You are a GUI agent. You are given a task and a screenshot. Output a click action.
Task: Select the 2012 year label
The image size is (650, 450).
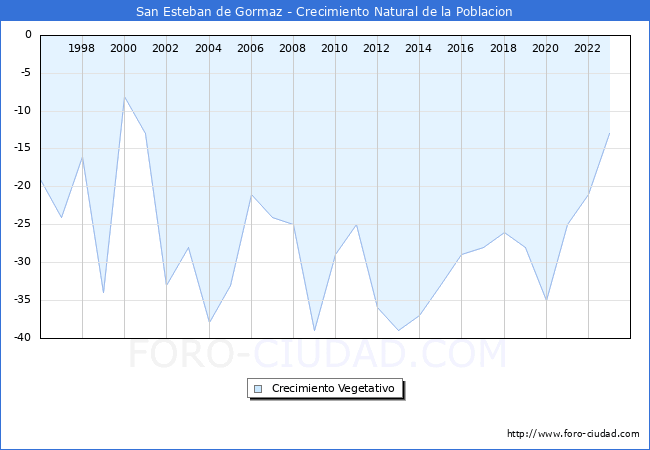[x=376, y=48]
